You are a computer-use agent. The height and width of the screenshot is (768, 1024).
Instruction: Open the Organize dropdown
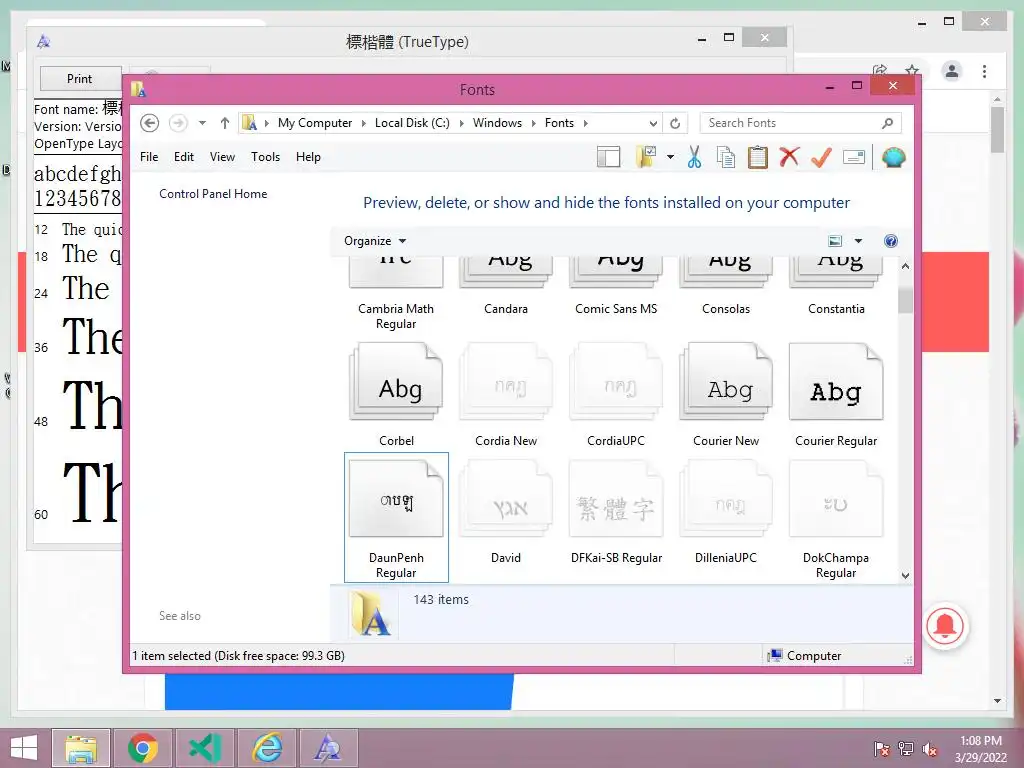375,241
